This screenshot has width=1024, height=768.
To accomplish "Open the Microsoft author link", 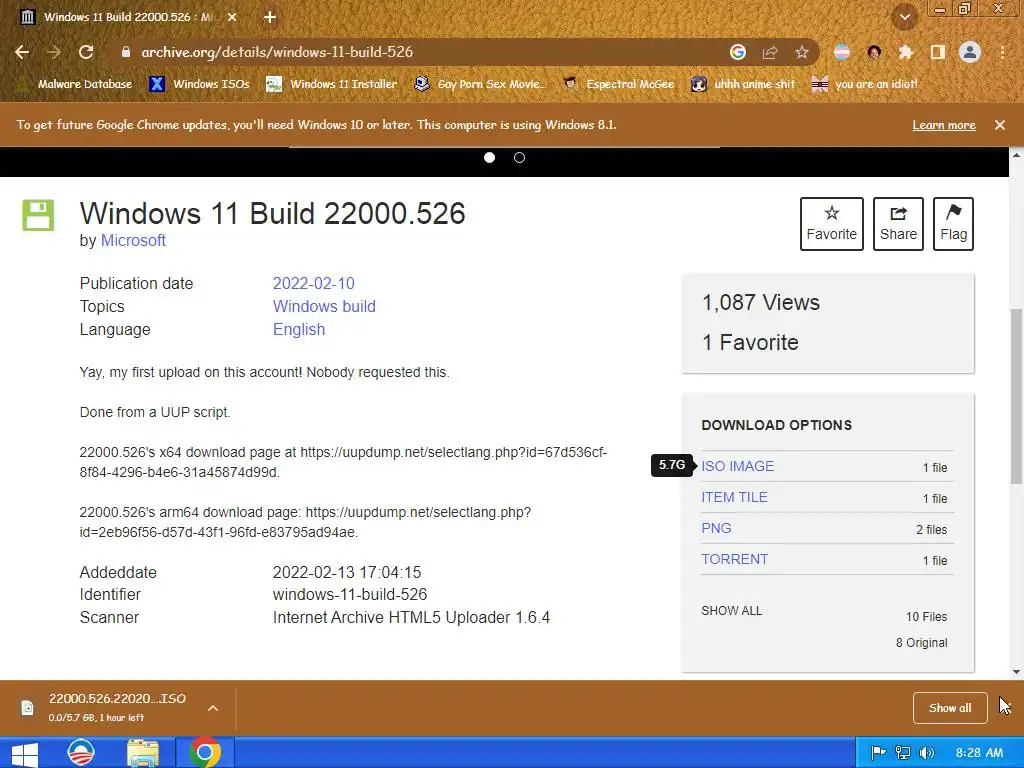I will pos(133,240).
